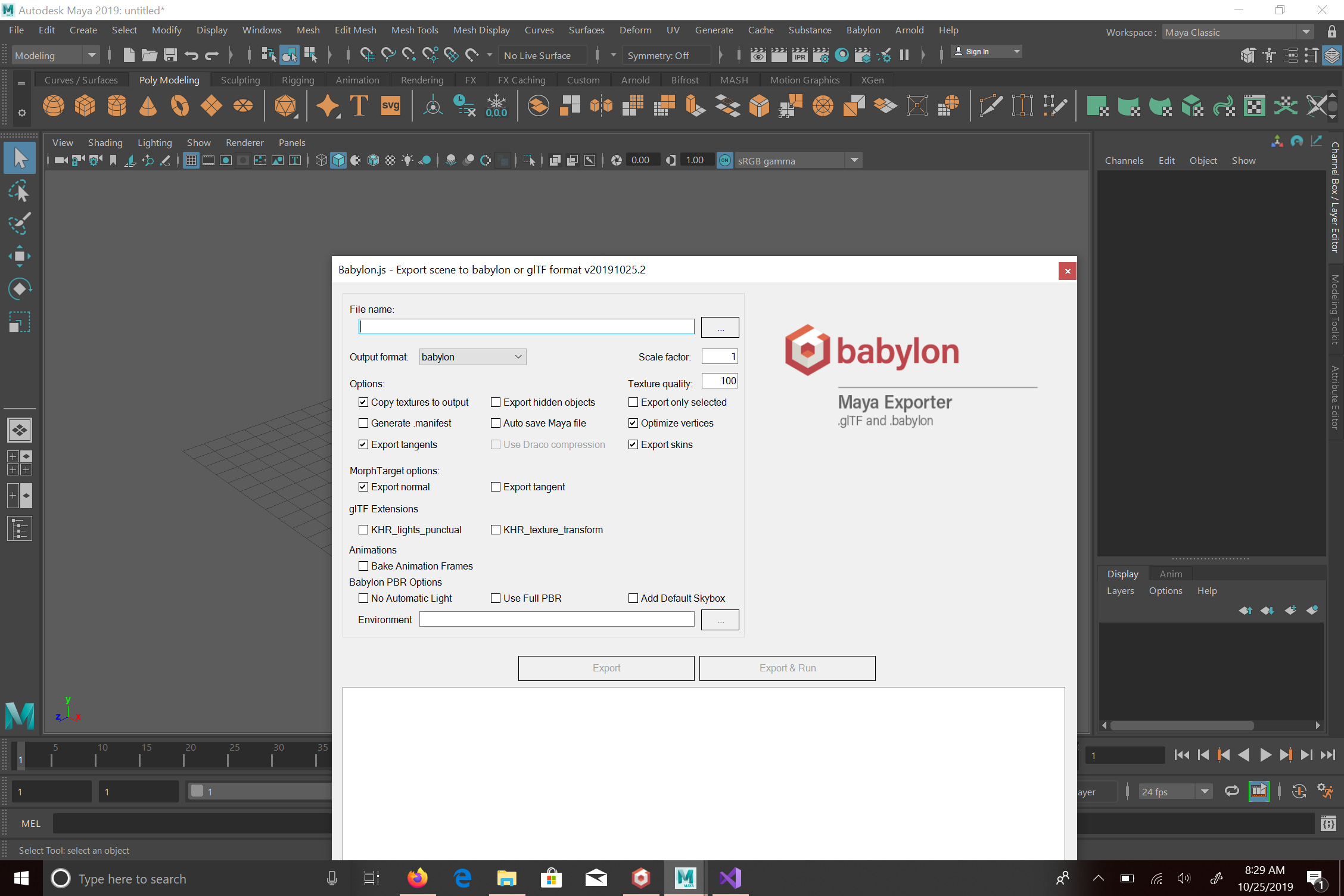
Task: Open Firefox from the taskbar
Action: [x=417, y=879]
